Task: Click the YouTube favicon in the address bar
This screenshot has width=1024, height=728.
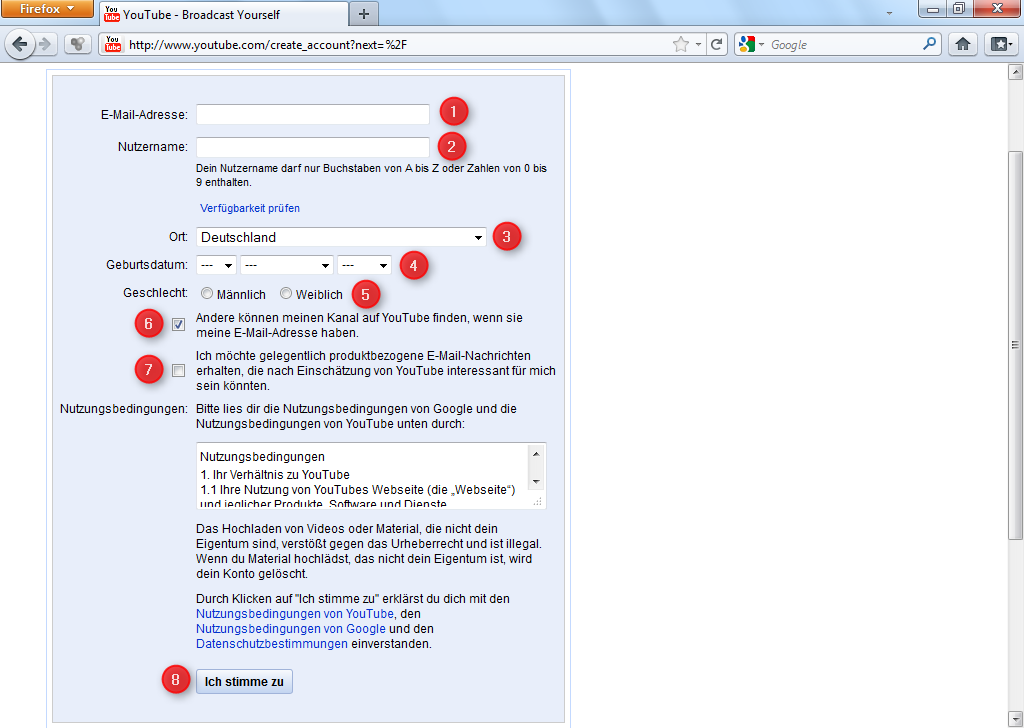Action: (112, 44)
